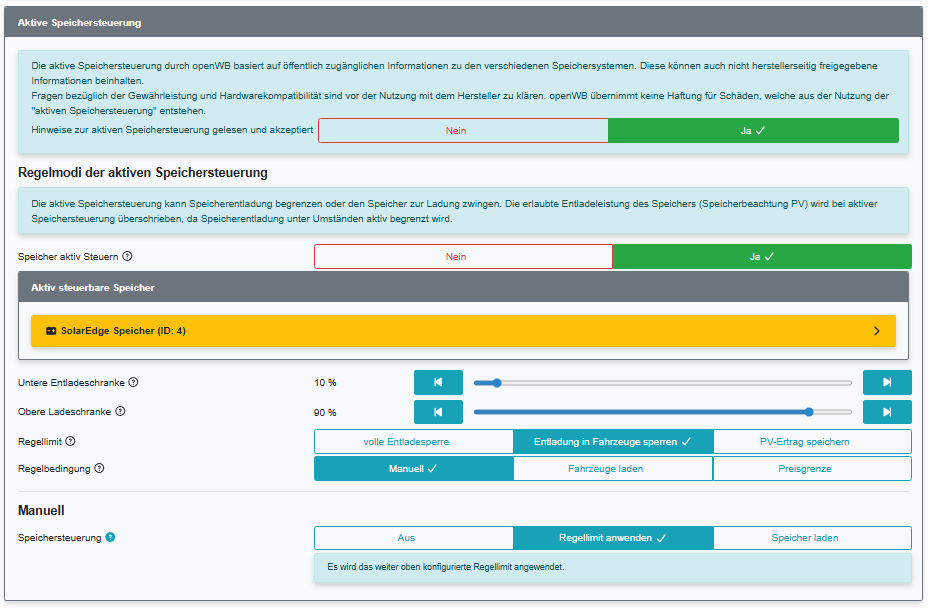This screenshot has width=930, height=609.
Task: Click blue help icon next to Speichersteuerung
Action: 110,537
